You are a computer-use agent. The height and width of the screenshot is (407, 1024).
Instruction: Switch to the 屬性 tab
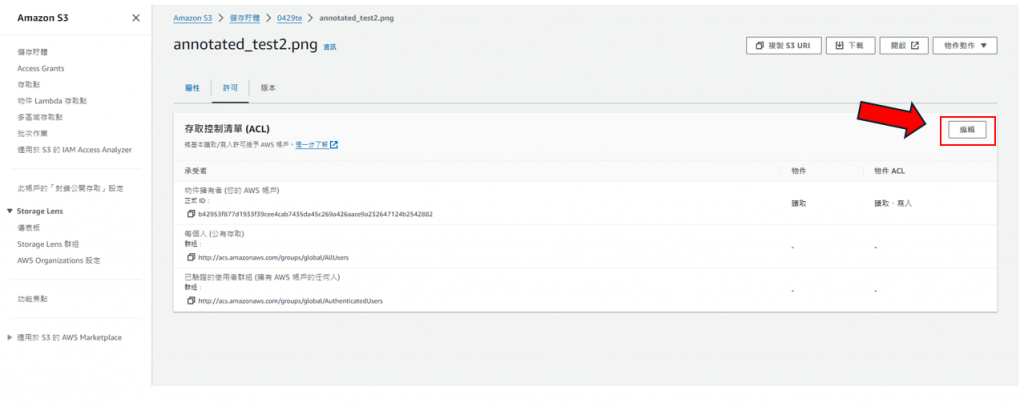click(192, 88)
